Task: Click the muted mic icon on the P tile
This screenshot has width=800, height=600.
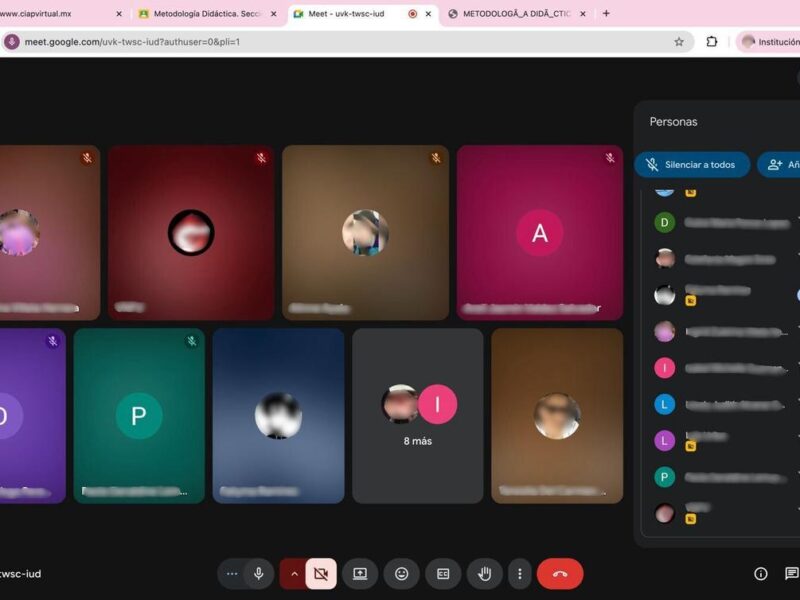Action: tap(192, 341)
